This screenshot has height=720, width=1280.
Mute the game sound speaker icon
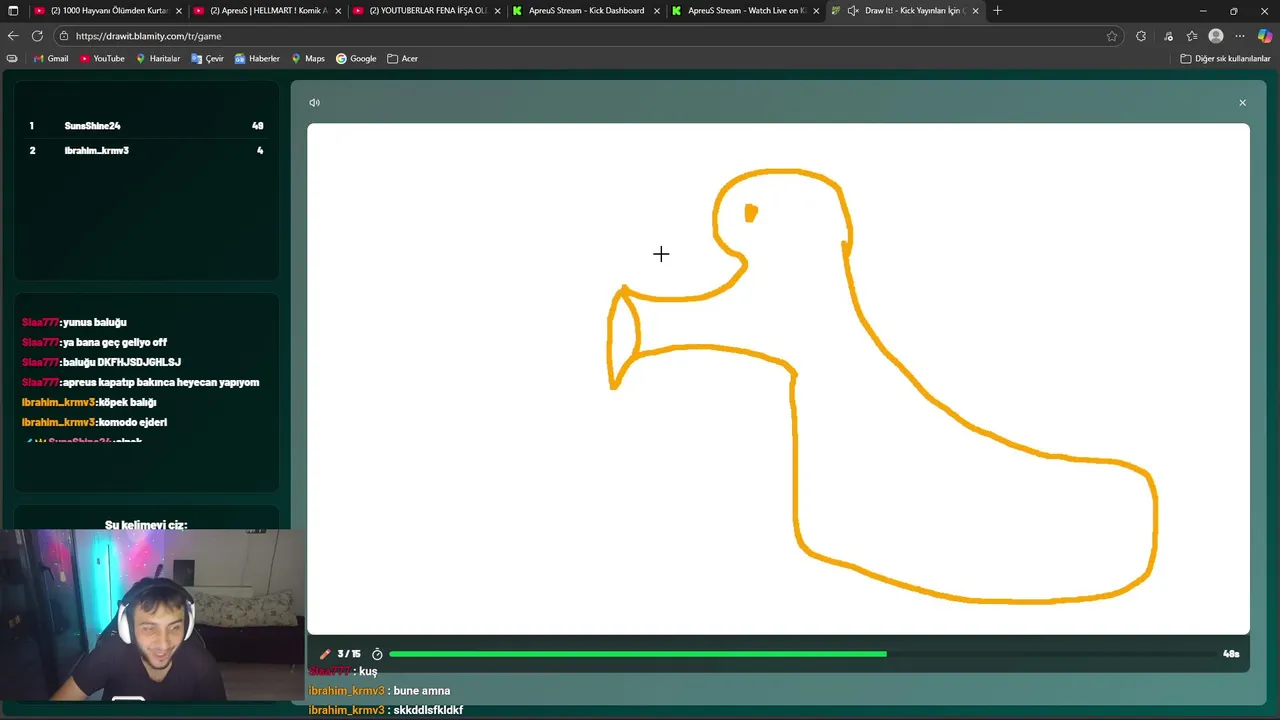point(314,102)
